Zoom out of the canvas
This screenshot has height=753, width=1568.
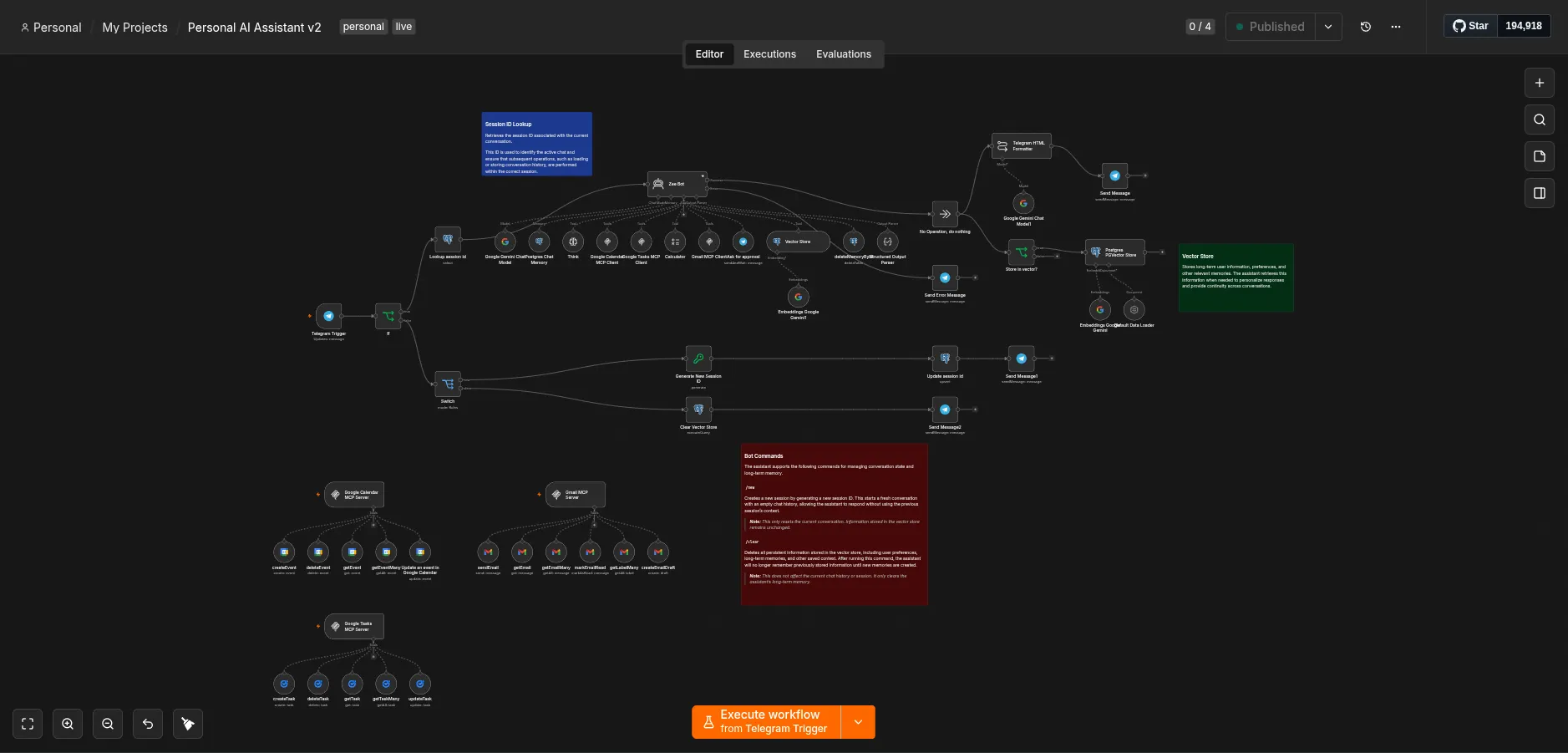[108, 724]
